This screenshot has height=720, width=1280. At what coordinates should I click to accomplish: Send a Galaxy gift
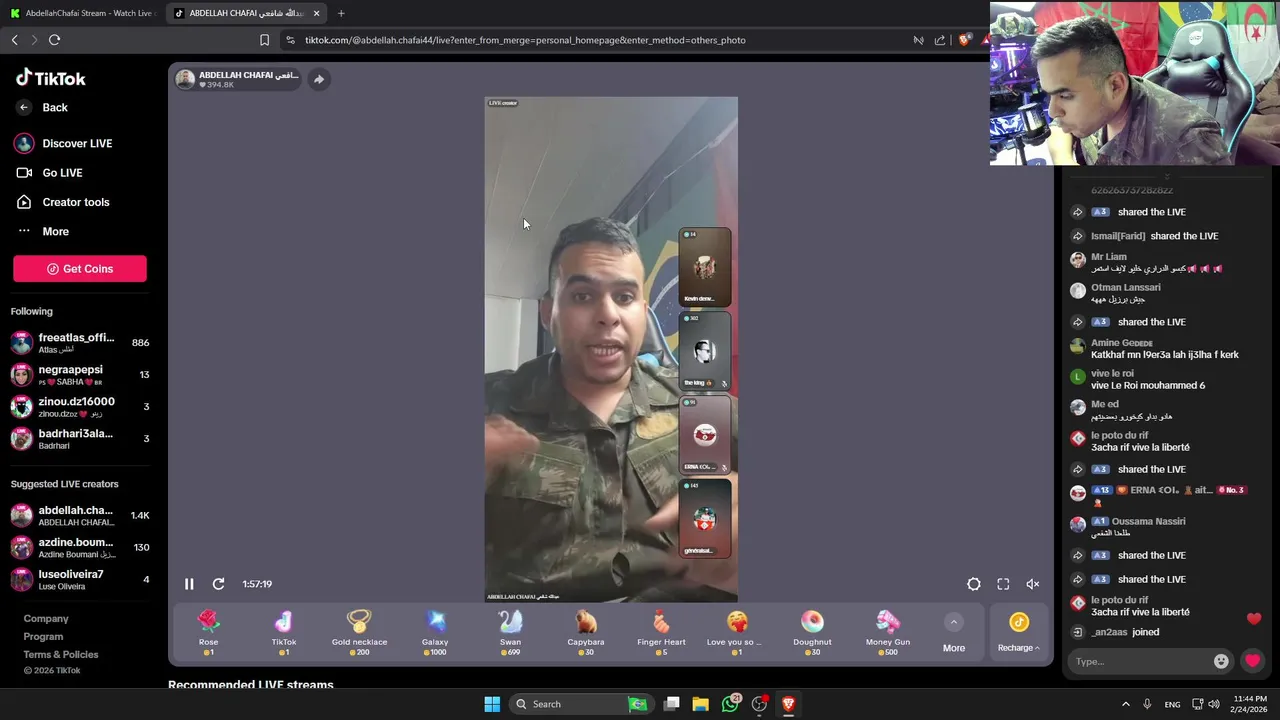435,632
